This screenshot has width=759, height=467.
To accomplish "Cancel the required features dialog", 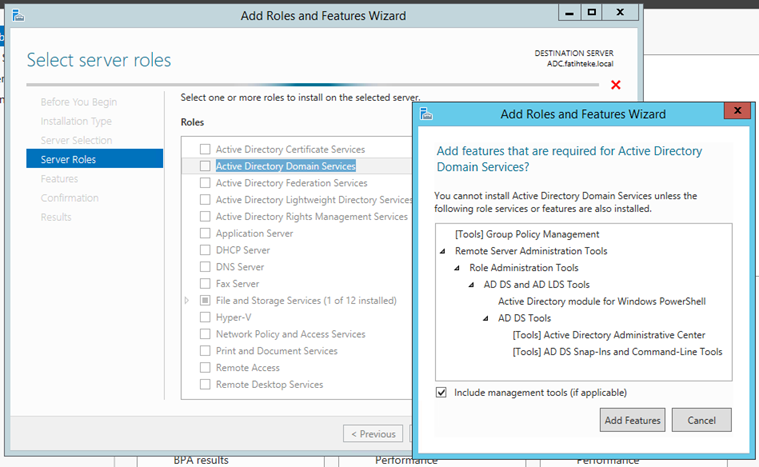I will (x=701, y=420).
